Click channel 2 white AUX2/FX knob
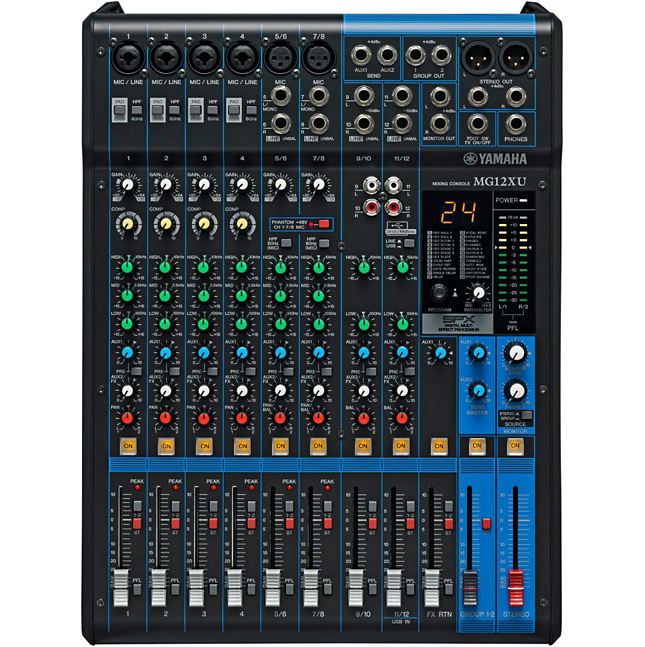 pyautogui.click(x=165, y=391)
